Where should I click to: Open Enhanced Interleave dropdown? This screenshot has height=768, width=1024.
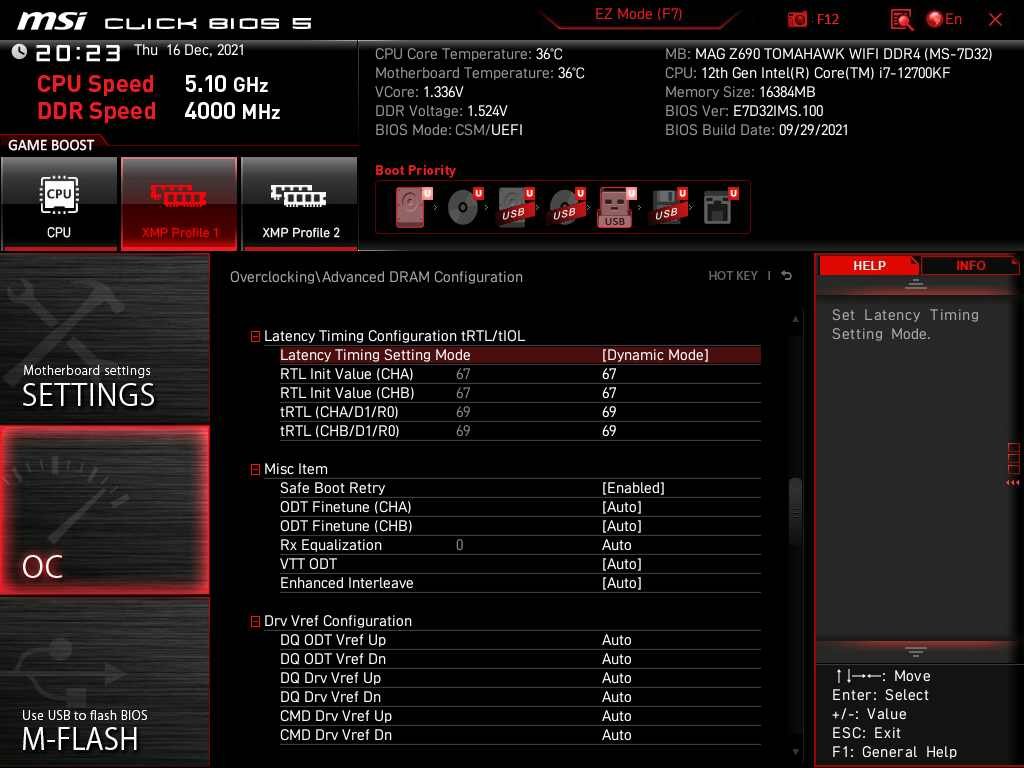coord(520,583)
